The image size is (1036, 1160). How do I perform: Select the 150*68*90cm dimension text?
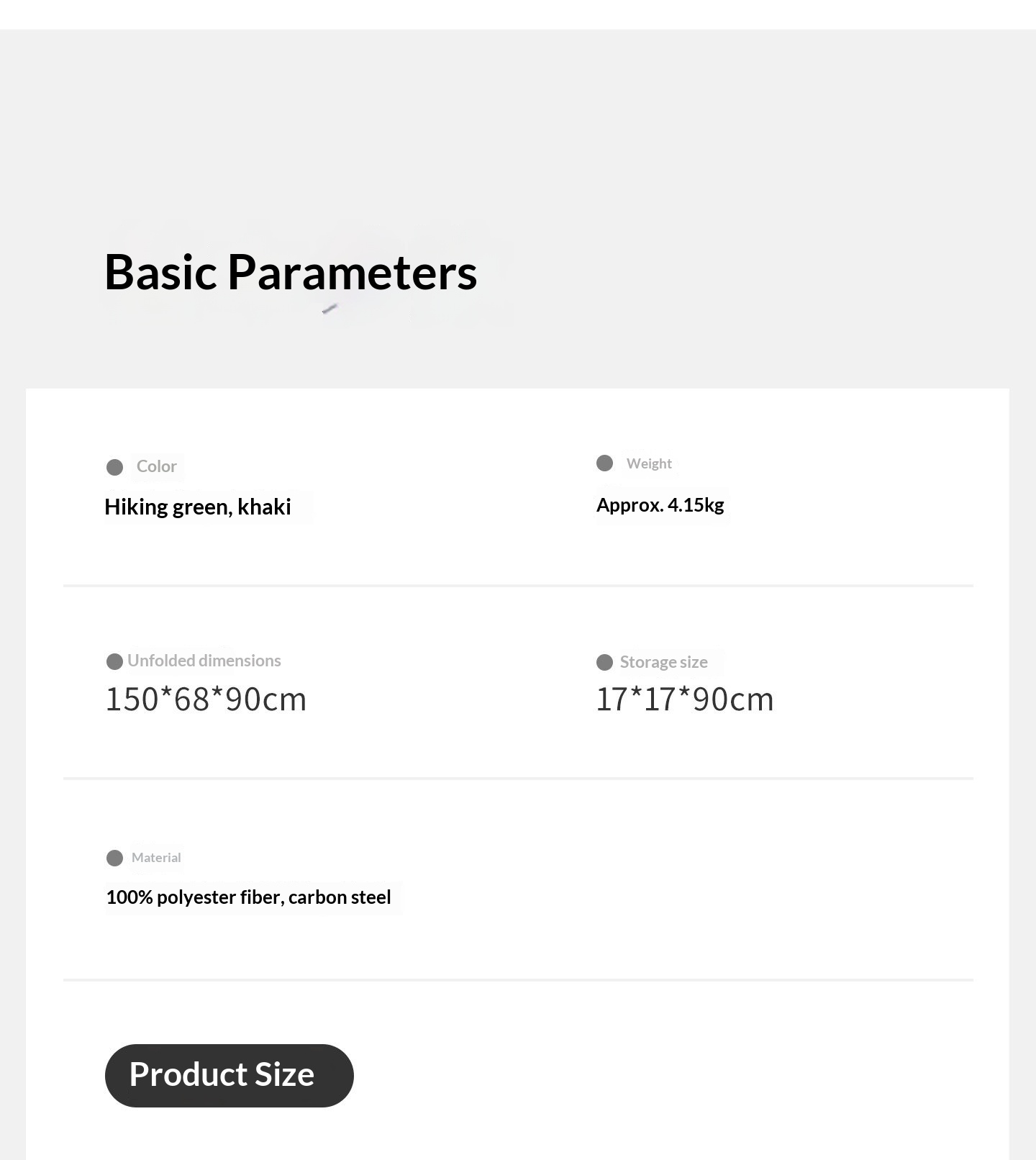point(206,699)
